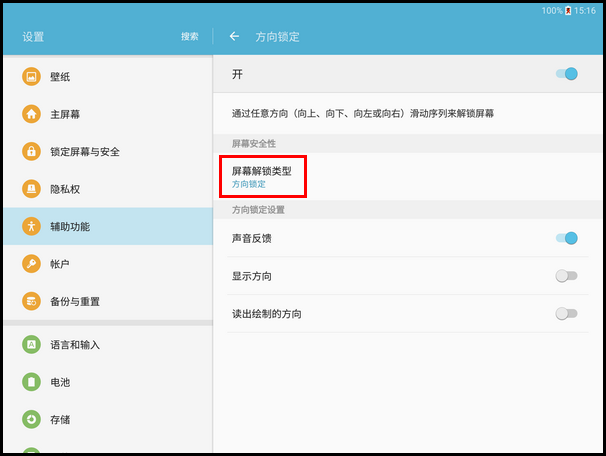Tap the privacy (隐私权) icon

coord(31,189)
